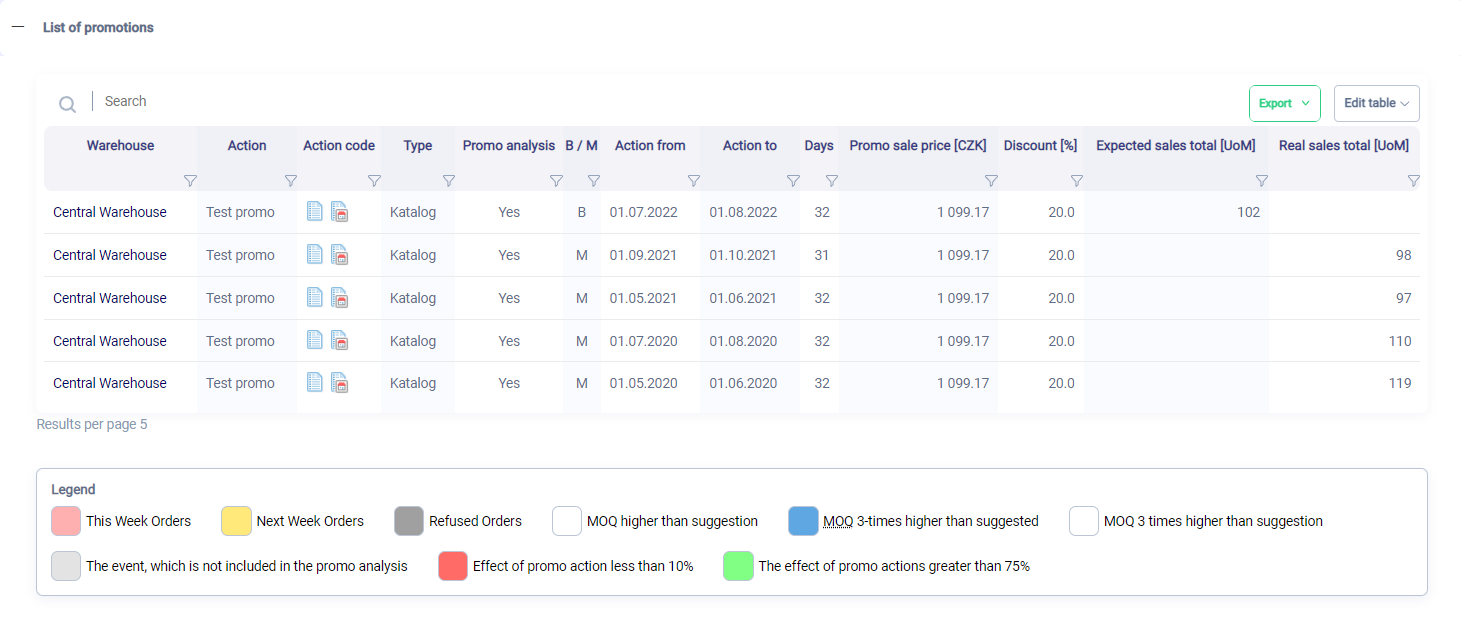
Task: Click filter icon under Discount [%]
Action: [x=1076, y=181]
